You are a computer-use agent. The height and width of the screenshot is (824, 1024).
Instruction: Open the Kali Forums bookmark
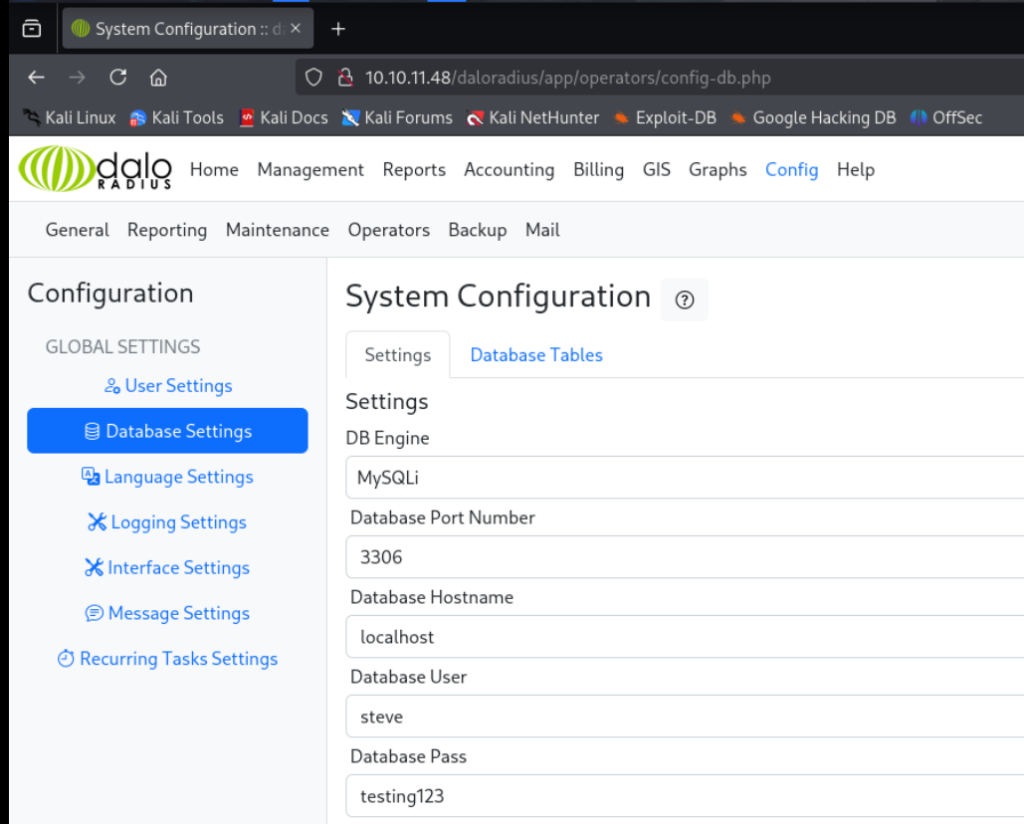pos(397,118)
